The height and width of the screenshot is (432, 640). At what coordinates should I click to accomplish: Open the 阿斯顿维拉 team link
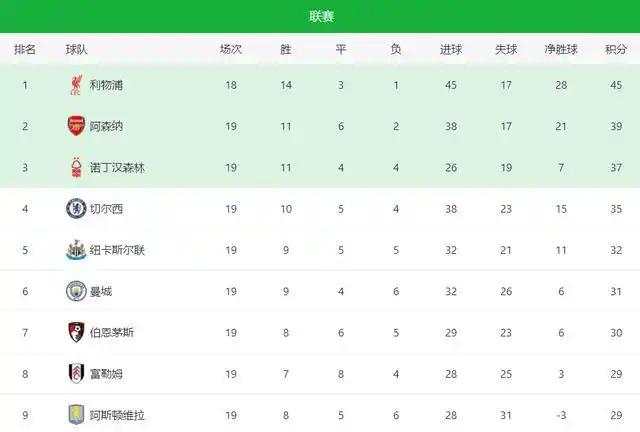coord(118,414)
